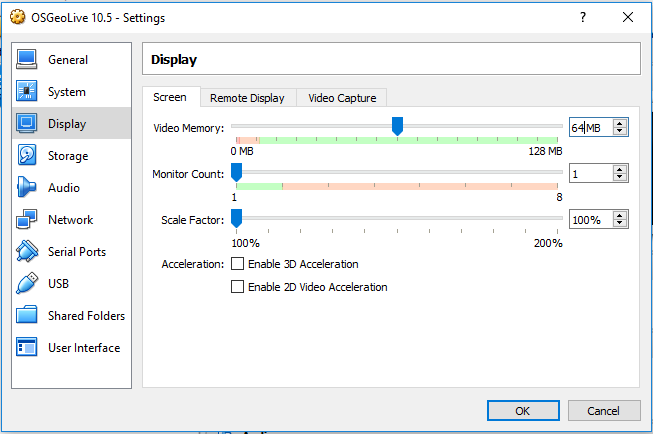Open Network via its monitors icon
653x434 pixels.
pyautogui.click(x=27, y=219)
